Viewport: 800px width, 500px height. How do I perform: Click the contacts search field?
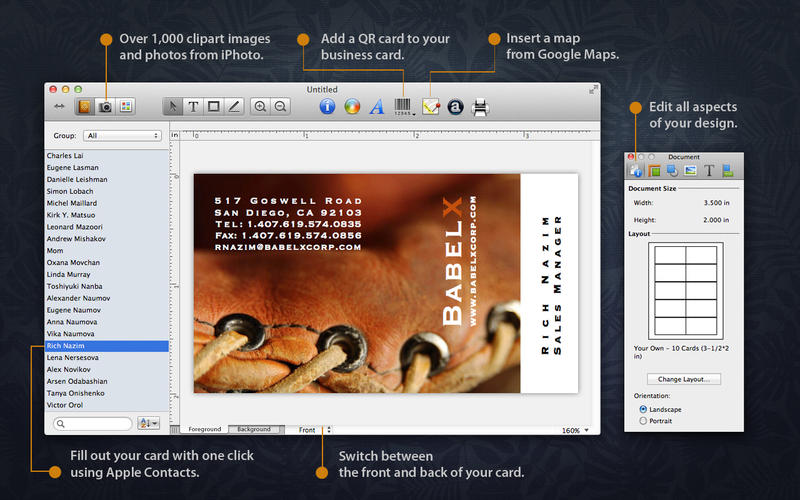click(x=92, y=424)
